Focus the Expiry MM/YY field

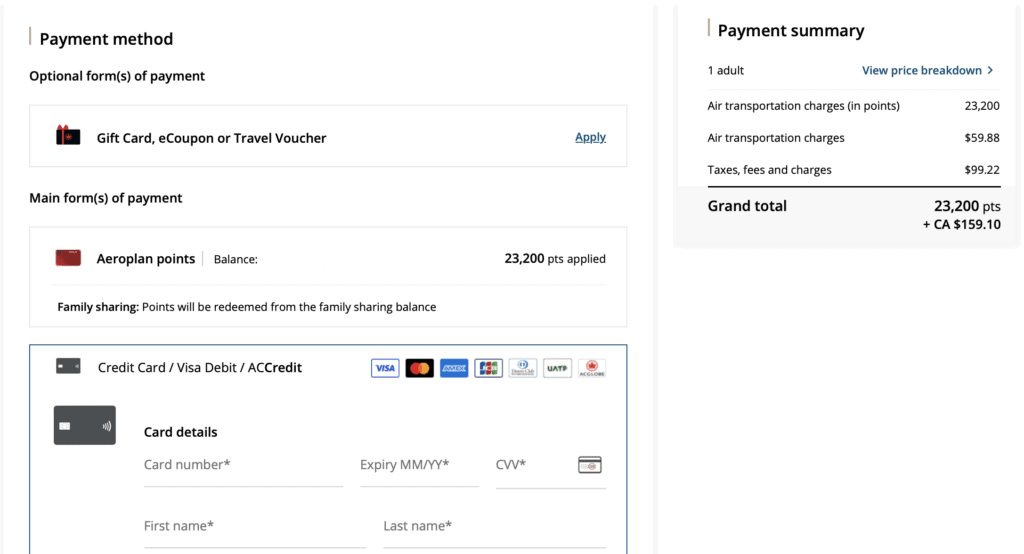tap(419, 470)
